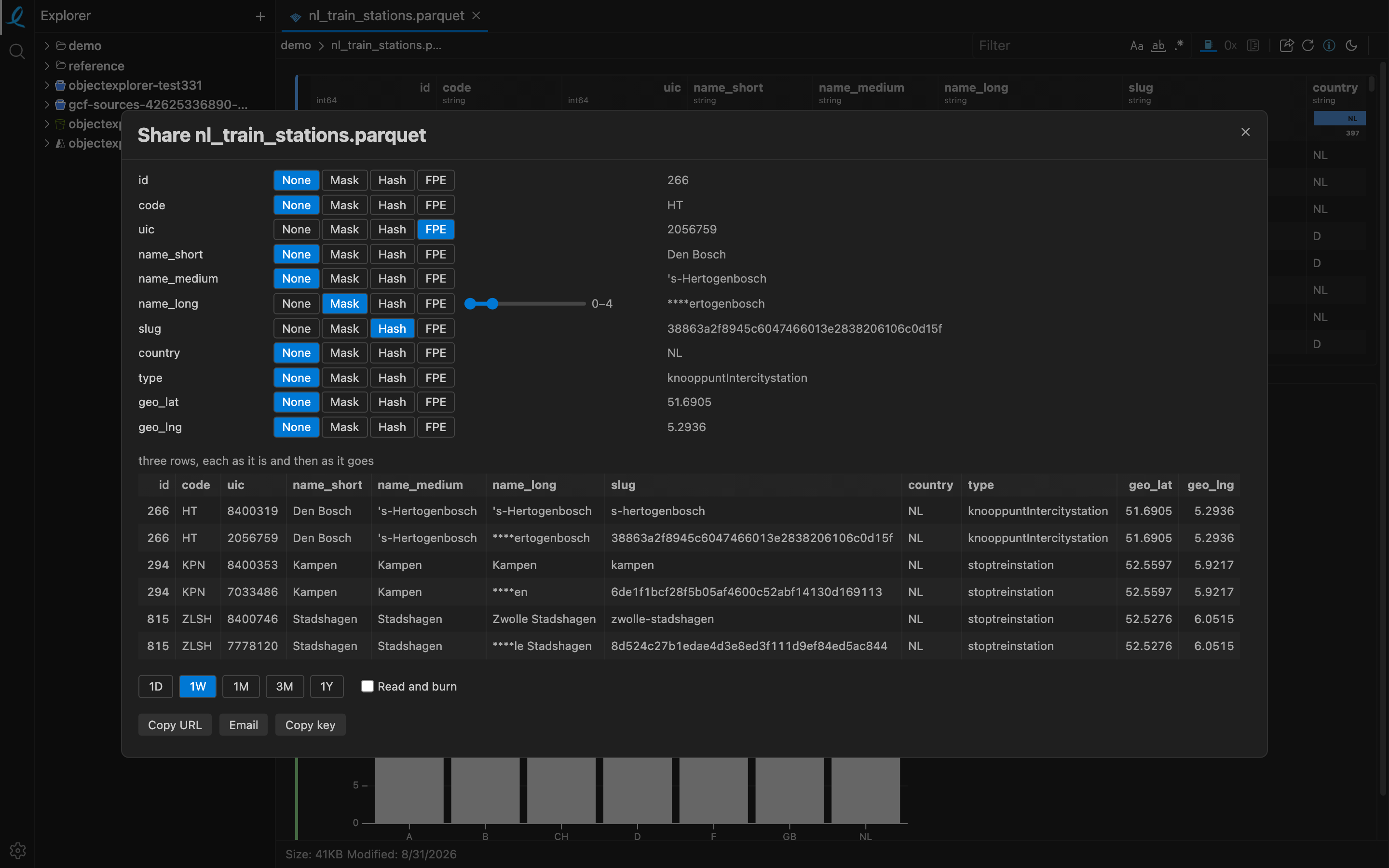Expand objectexplorer-test331 bucket chevron

(47, 85)
